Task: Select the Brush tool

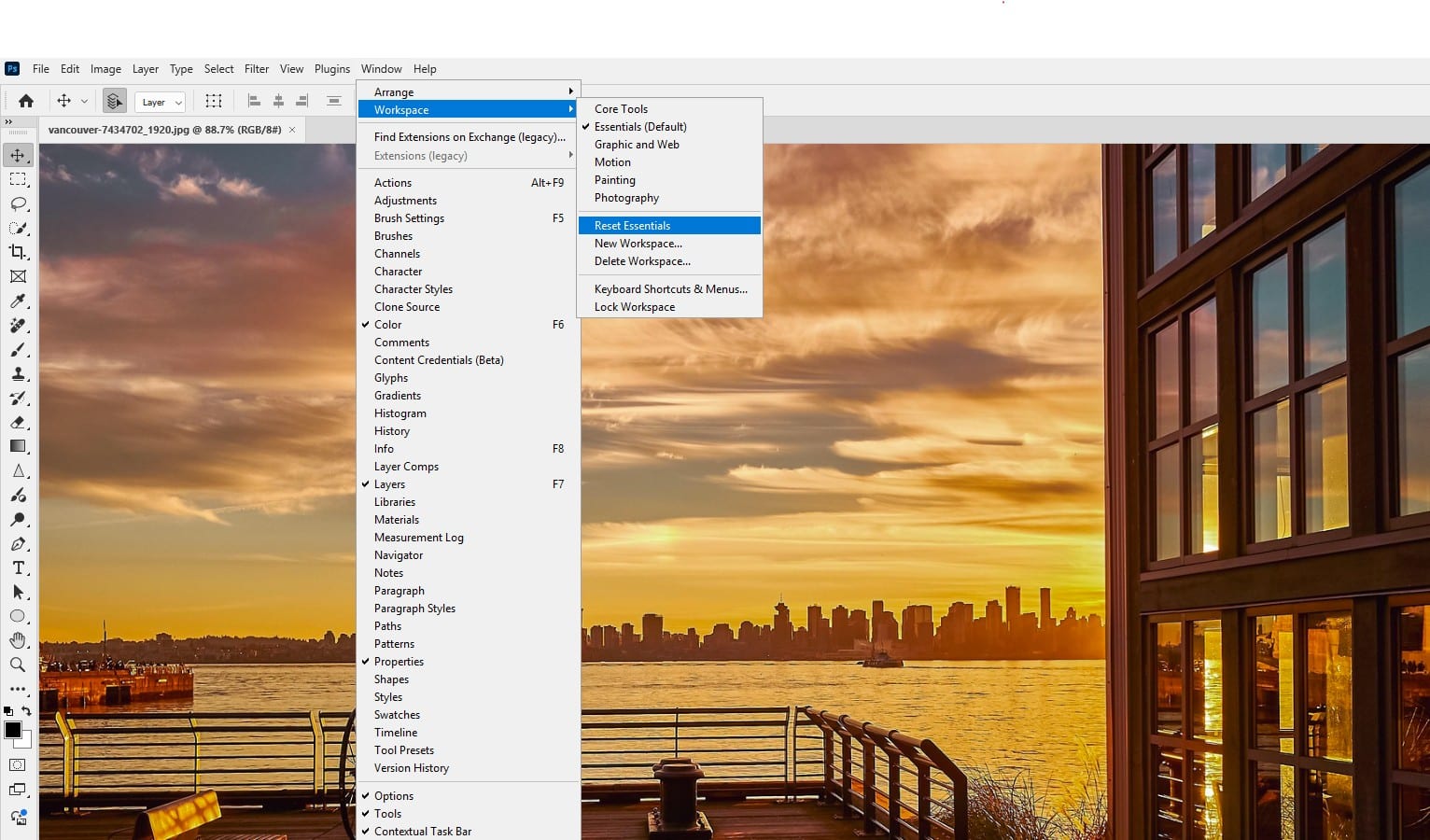Action: pos(18,350)
